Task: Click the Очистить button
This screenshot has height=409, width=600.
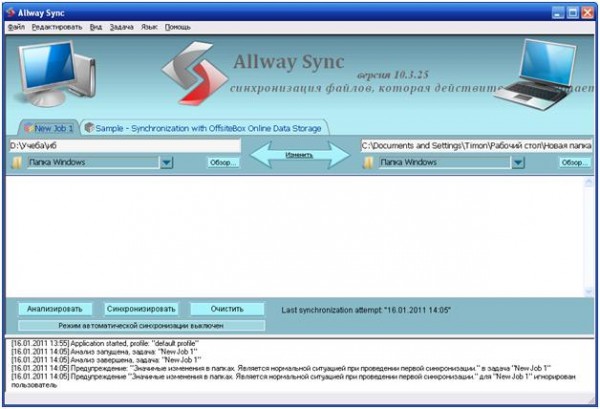Action: pyautogui.click(x=227, y=309)
